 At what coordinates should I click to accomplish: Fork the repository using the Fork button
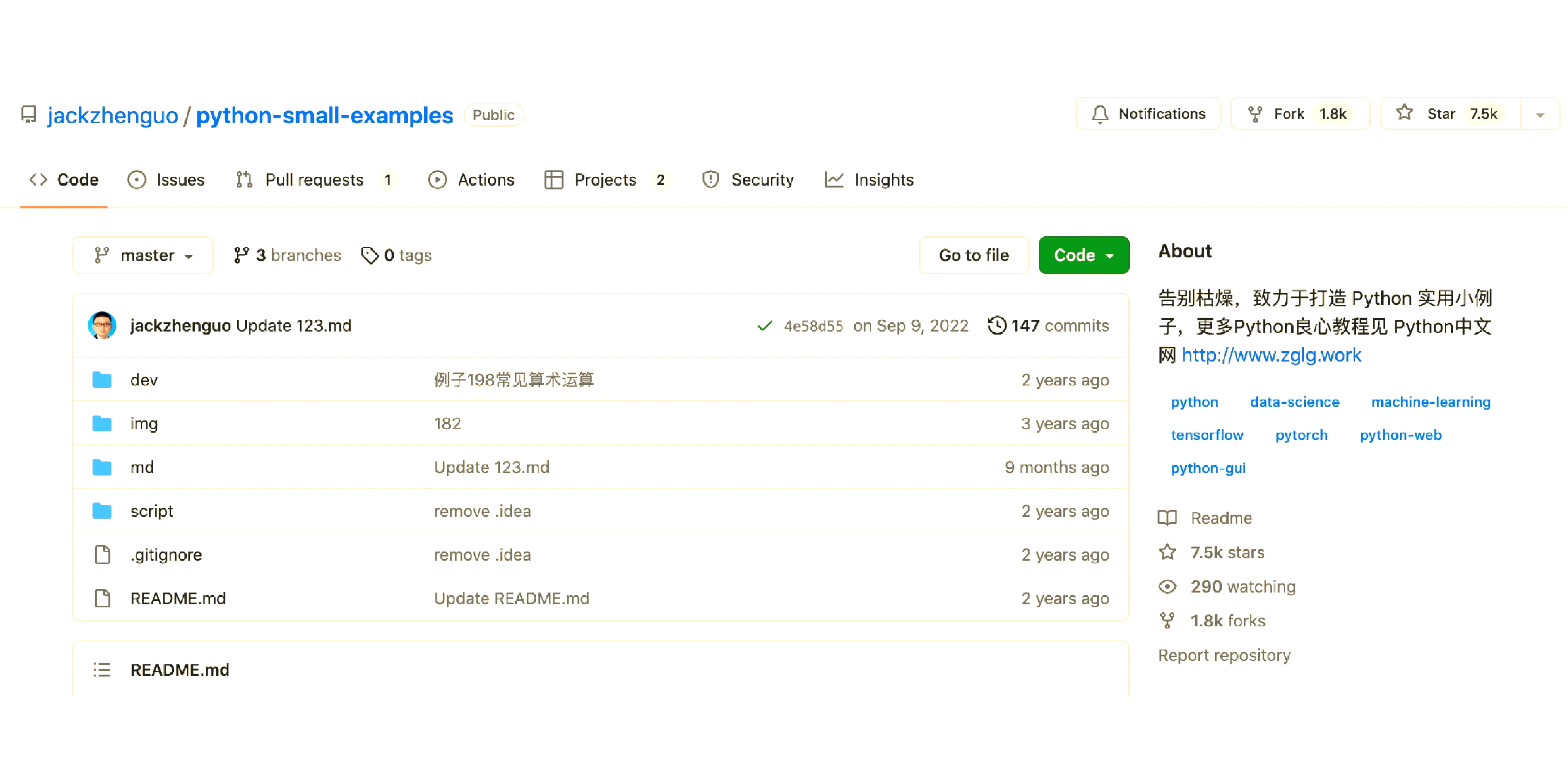(1300, 114)
